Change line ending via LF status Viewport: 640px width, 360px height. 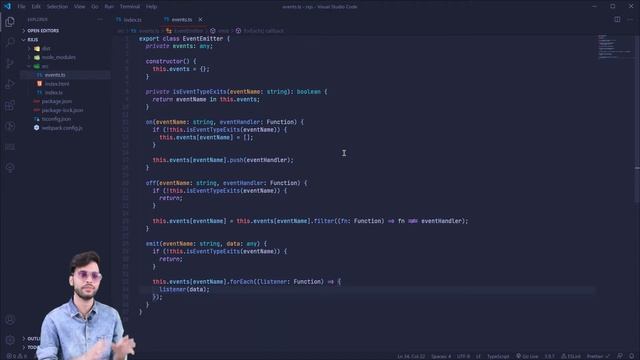pos(478,356)
